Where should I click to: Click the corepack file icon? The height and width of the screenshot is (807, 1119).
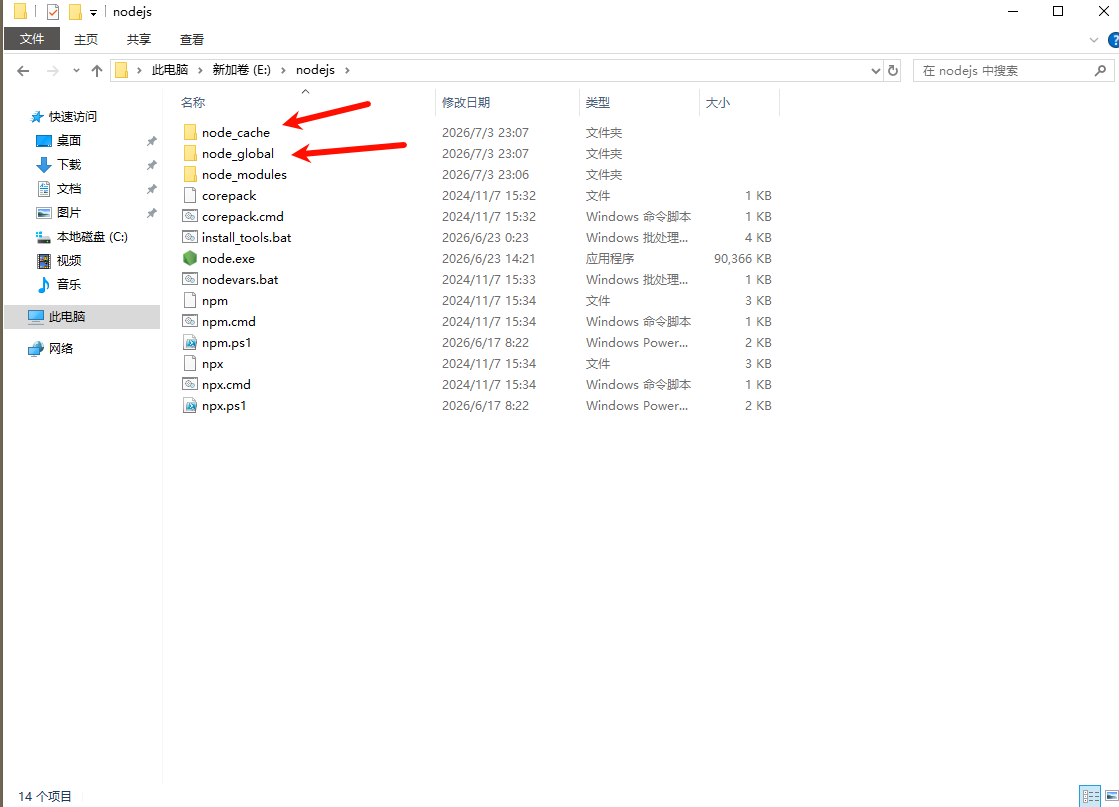190,196
